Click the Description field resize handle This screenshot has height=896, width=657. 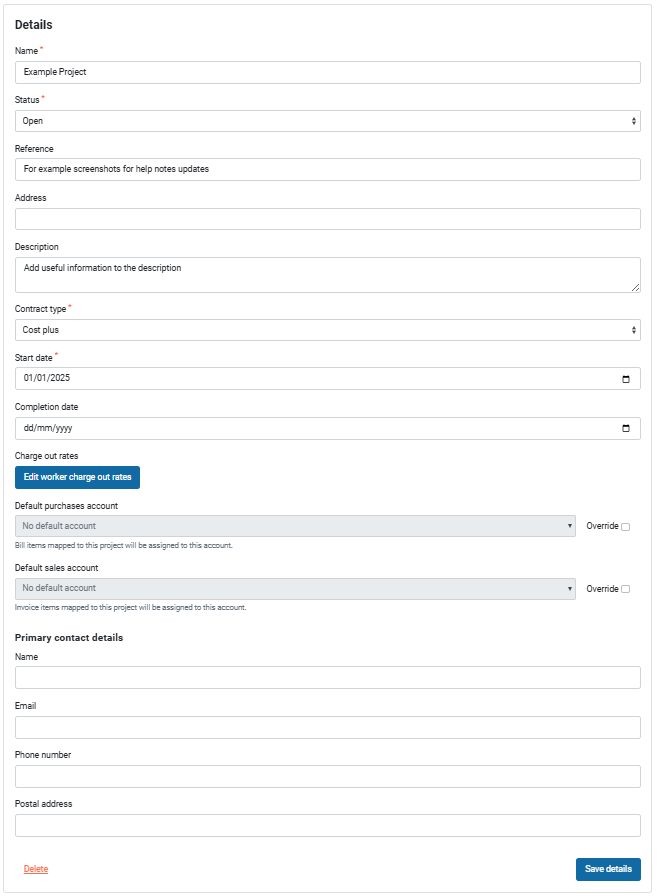(635, 287)
